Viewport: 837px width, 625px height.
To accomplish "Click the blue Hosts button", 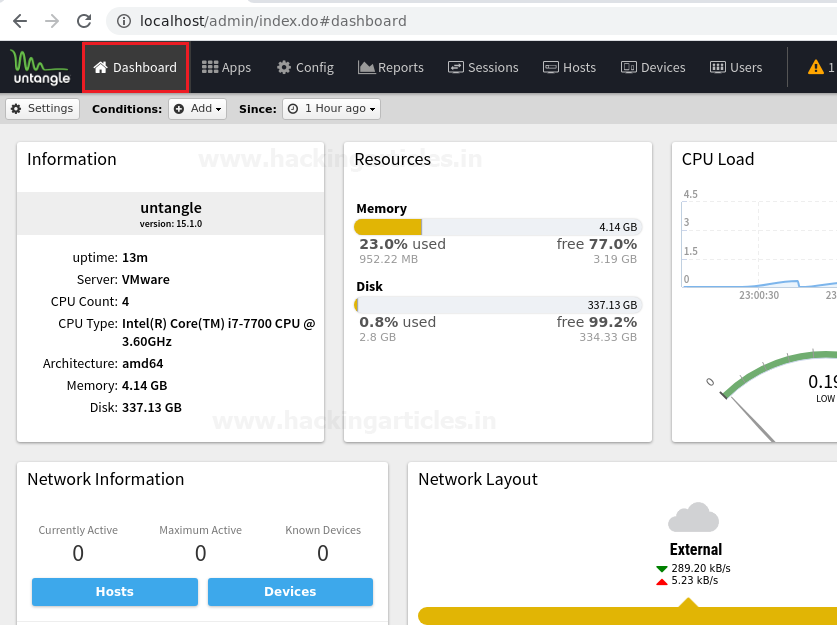I will pyautogui.click(x=115, y=591).
